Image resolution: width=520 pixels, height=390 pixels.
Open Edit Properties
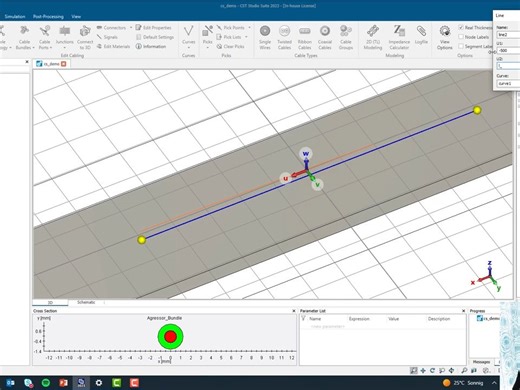[x=154, y=28]
